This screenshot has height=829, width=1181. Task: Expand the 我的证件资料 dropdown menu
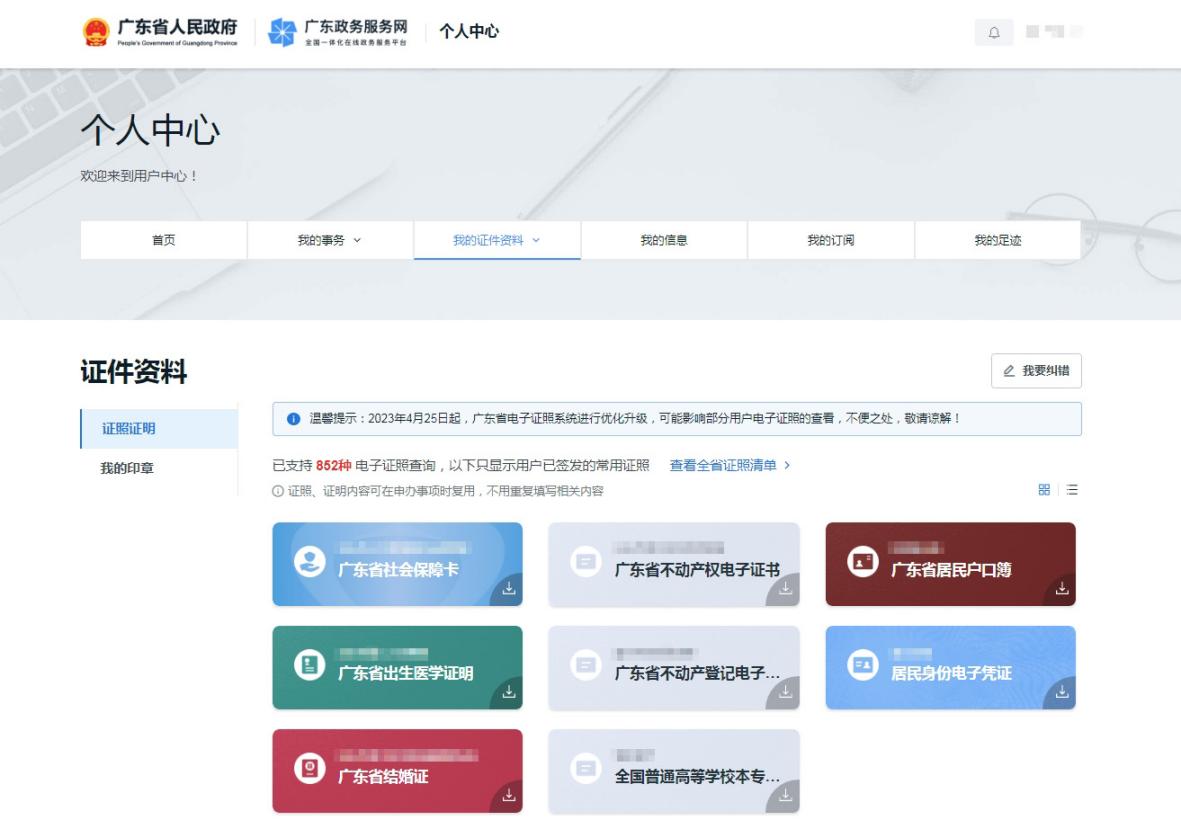point(497,240)
